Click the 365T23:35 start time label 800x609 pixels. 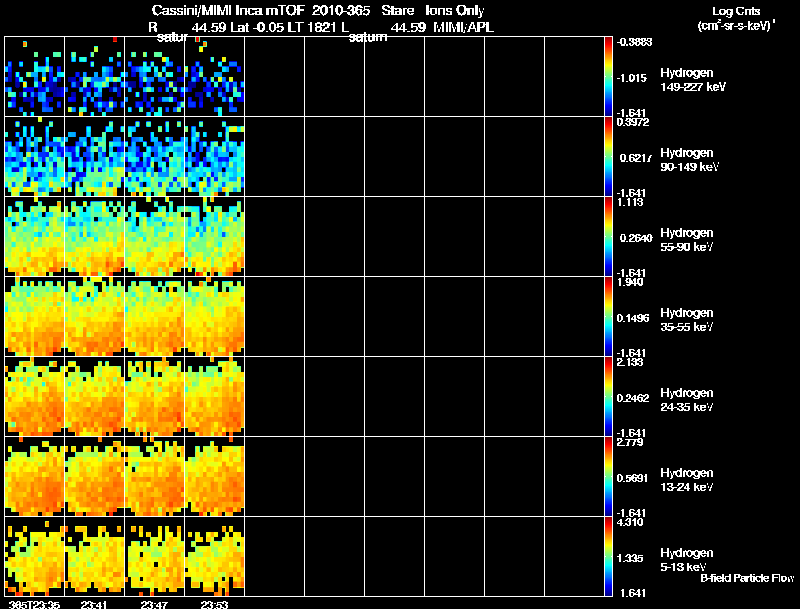35,604
